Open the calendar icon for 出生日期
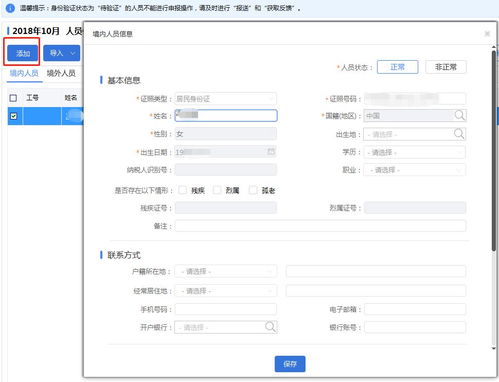 [x=271, y=152]
